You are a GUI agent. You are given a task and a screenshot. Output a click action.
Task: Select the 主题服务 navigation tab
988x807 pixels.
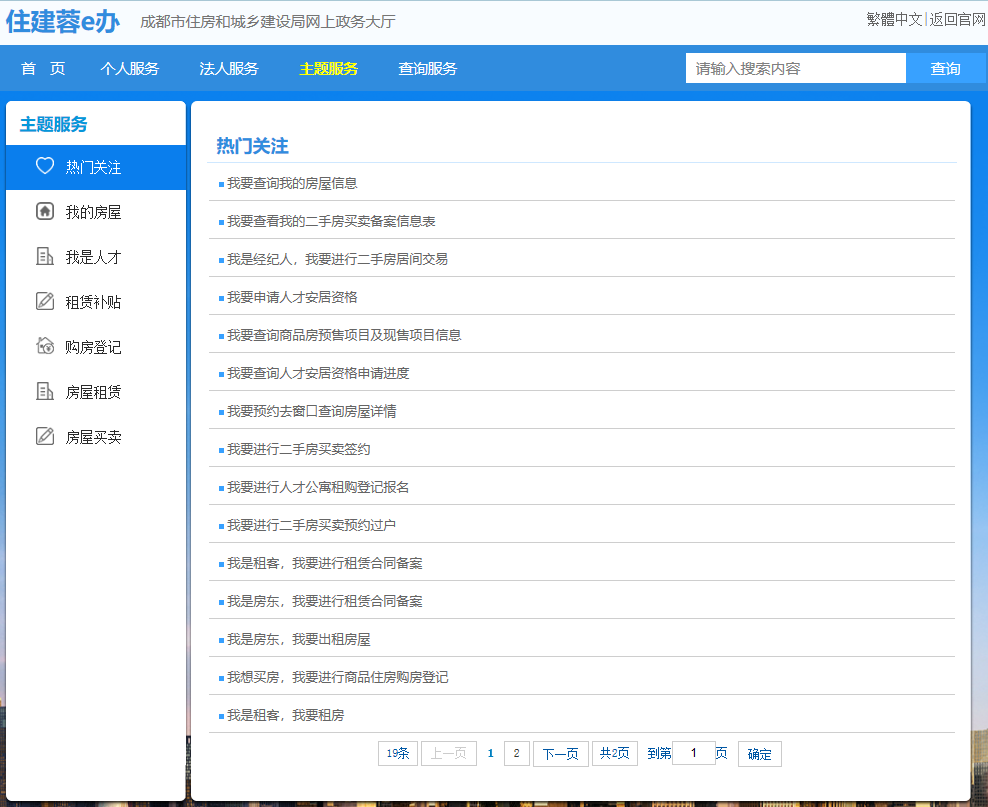[x=328, y=69]
